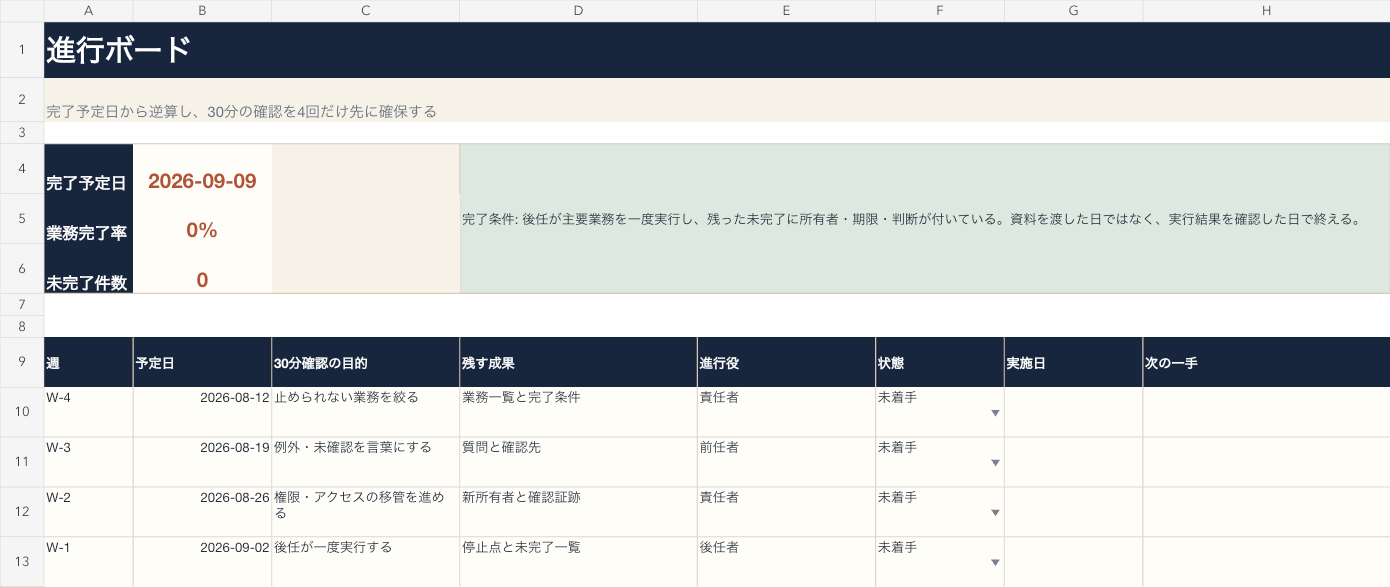Screen dimensions: 1390x587
Task: Select row 4 header
Action: click(22, 169)
